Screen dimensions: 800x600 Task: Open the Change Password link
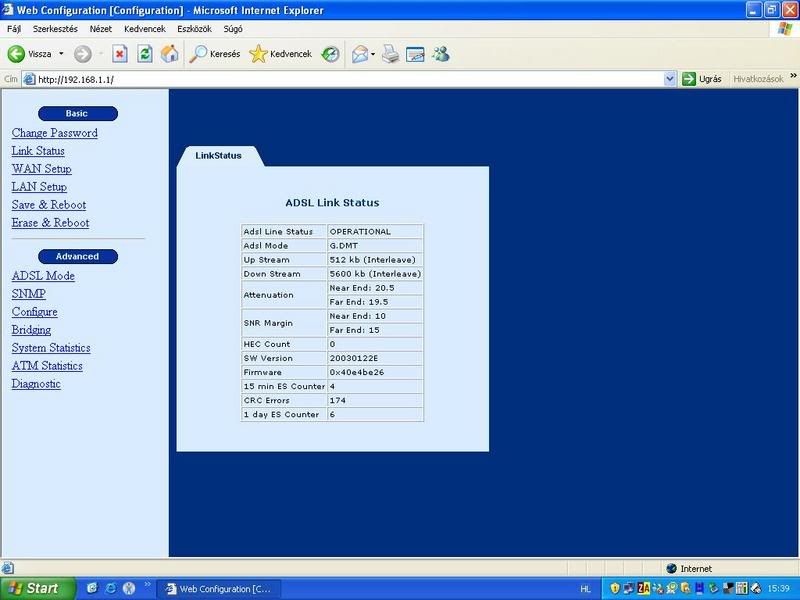54,133
